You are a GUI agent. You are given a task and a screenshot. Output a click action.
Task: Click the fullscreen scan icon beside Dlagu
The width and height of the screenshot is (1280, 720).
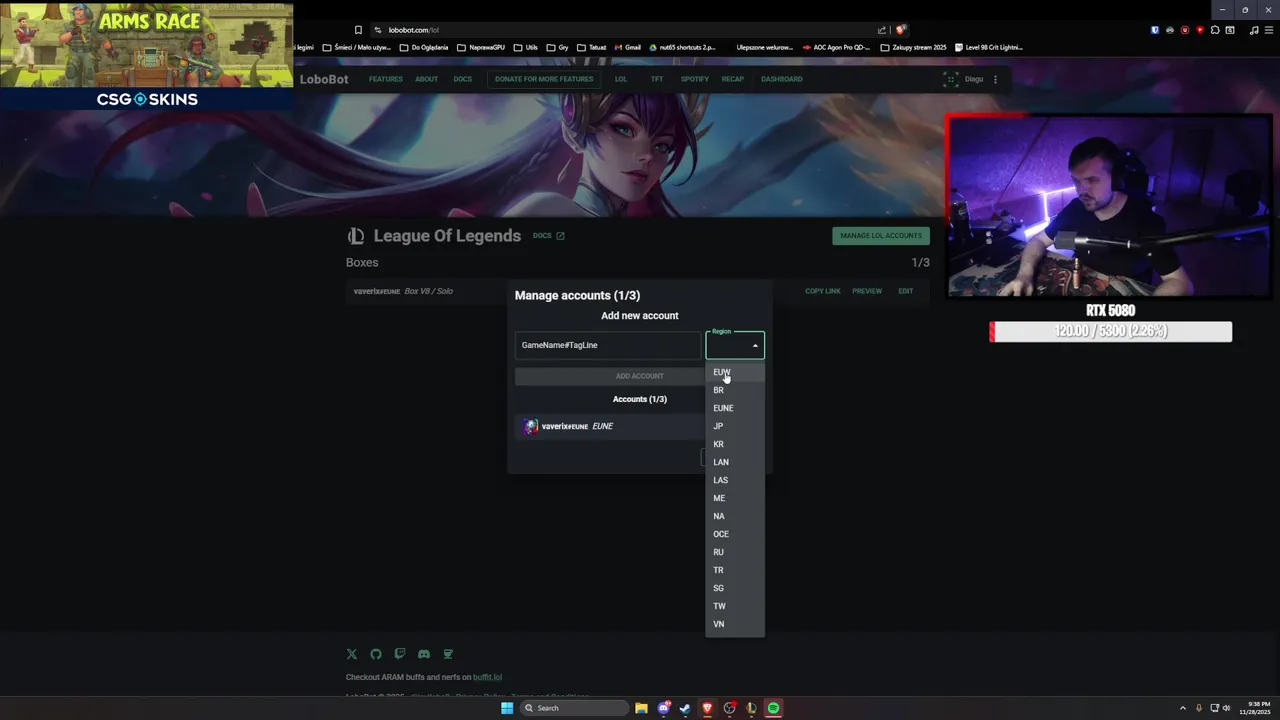950,79
